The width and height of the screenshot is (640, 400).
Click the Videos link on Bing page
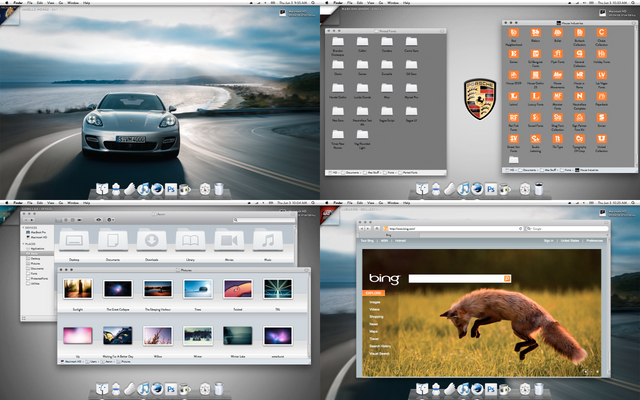tap(374, 309)
